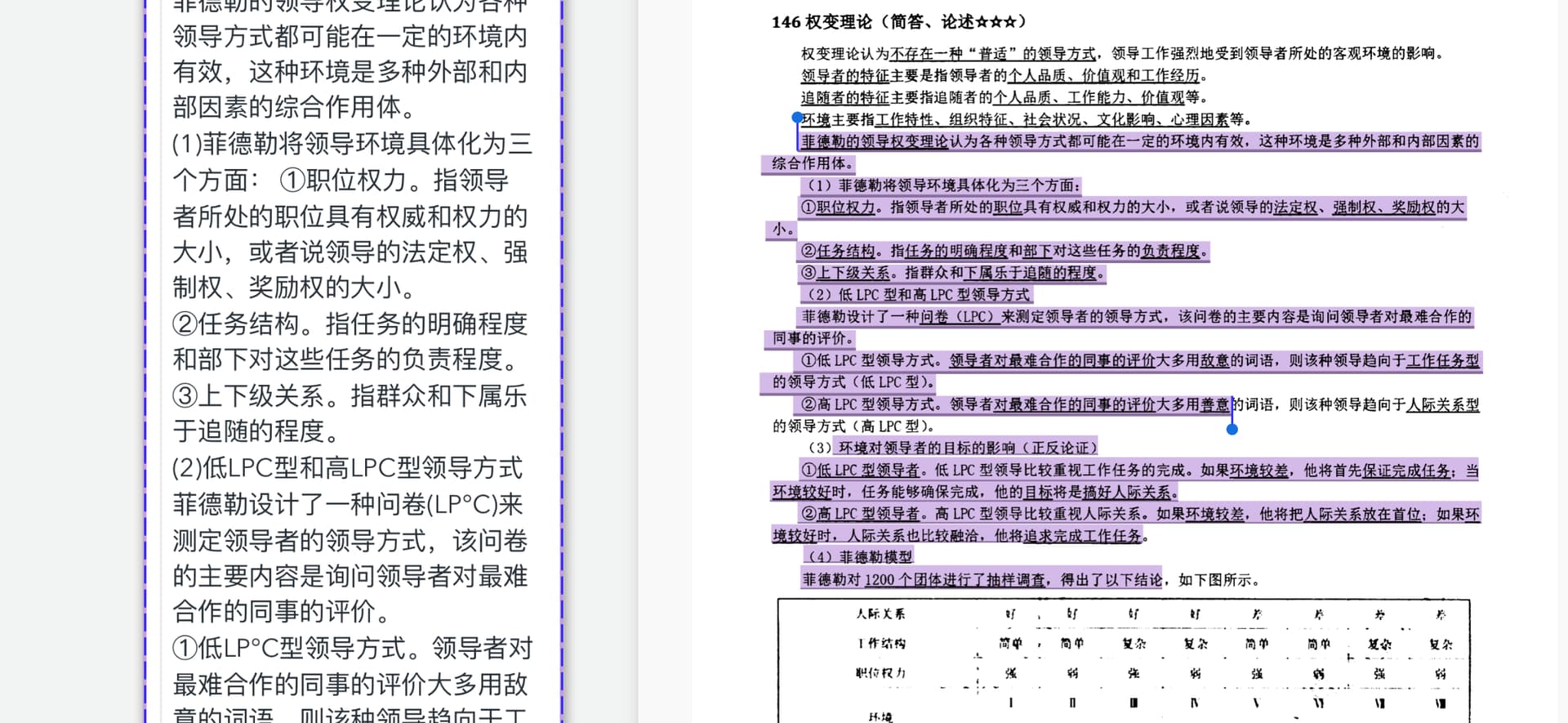Click the underlined "追求完成工作任务" in the document

pos(1082,536)
